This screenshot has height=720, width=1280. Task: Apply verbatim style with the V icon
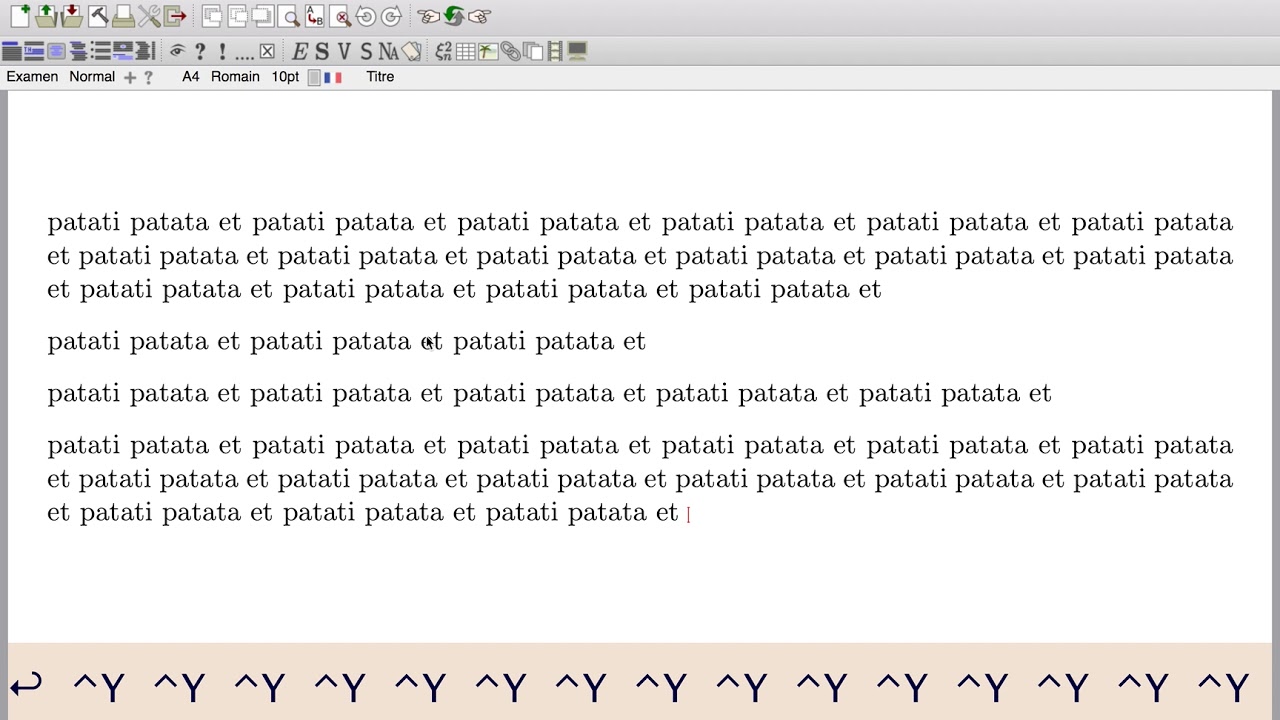[x=344, y=51]
